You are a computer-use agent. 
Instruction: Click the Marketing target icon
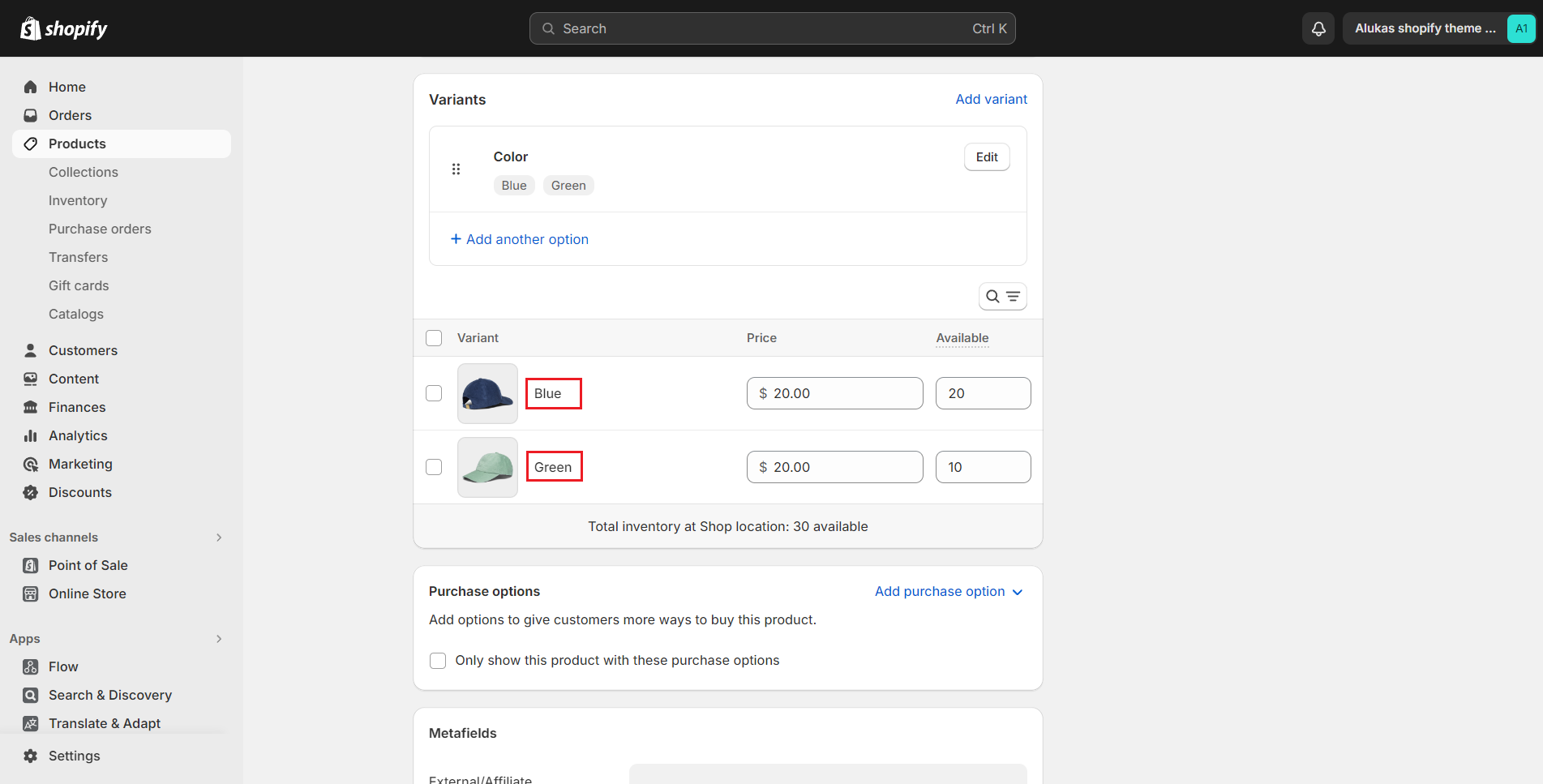31,464
